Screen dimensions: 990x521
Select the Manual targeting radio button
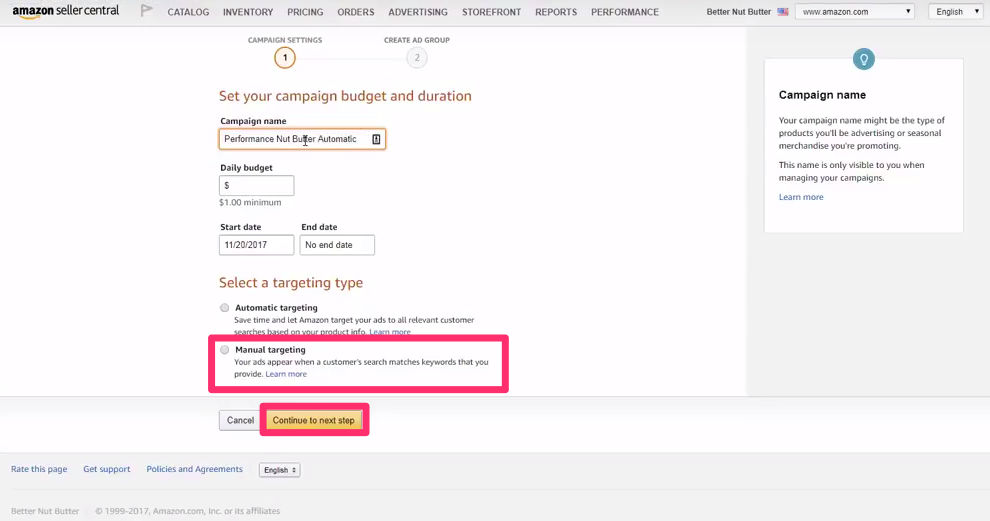(x=225, y=349)
